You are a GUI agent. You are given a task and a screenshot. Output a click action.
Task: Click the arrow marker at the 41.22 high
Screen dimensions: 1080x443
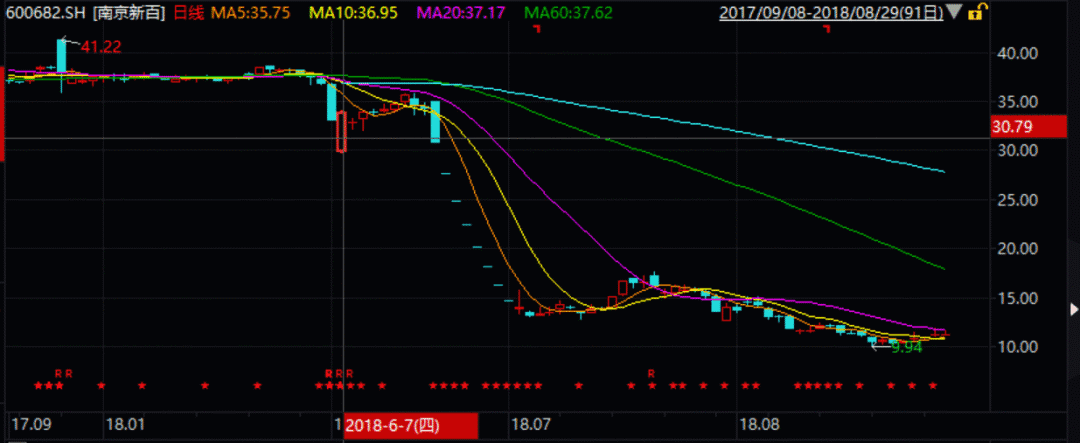66,41
